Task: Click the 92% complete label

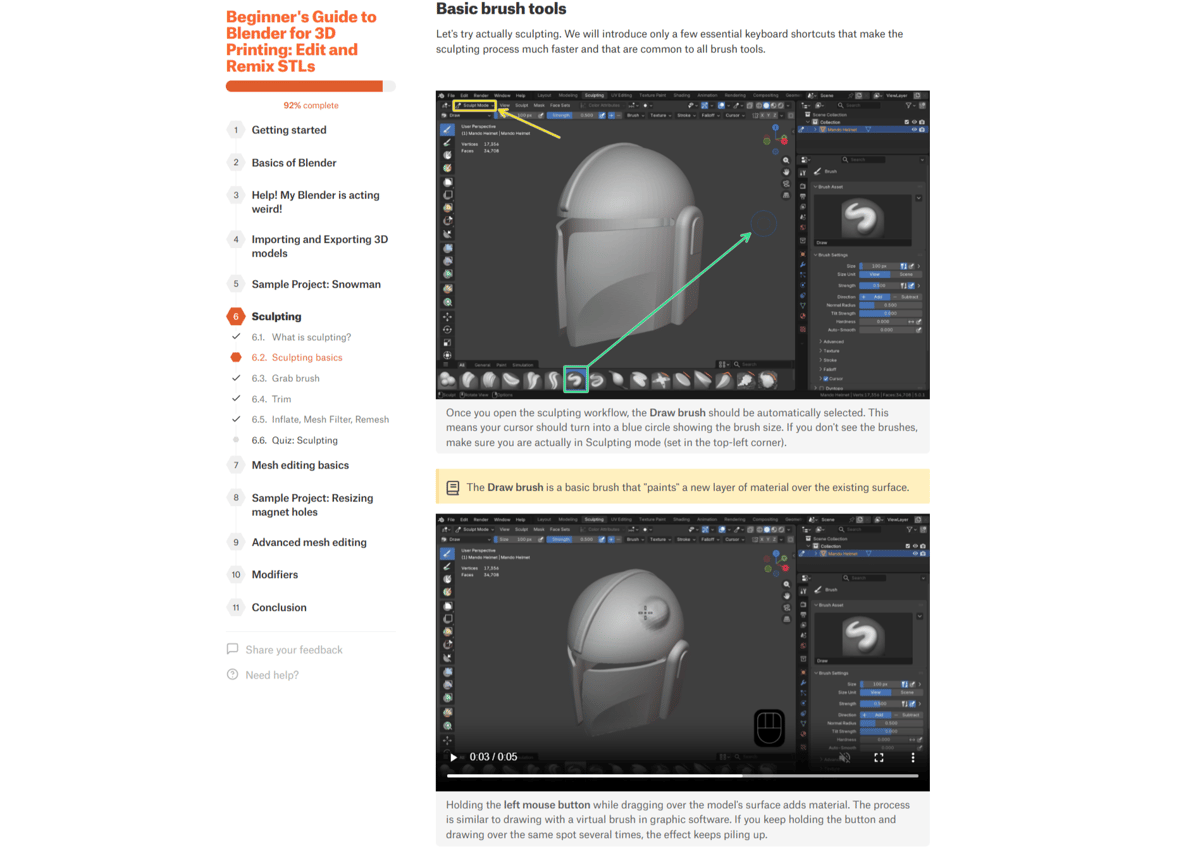Action: tap(311, 105)
